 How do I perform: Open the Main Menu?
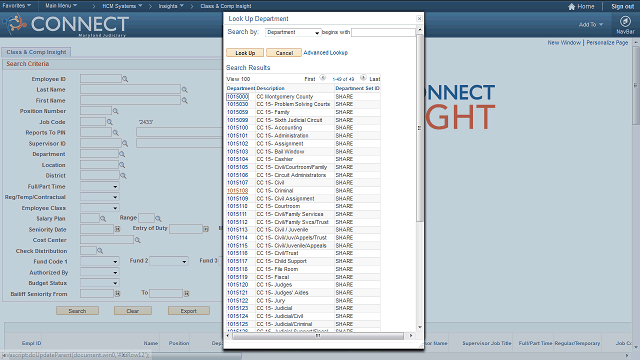click(x=61, y=6)
